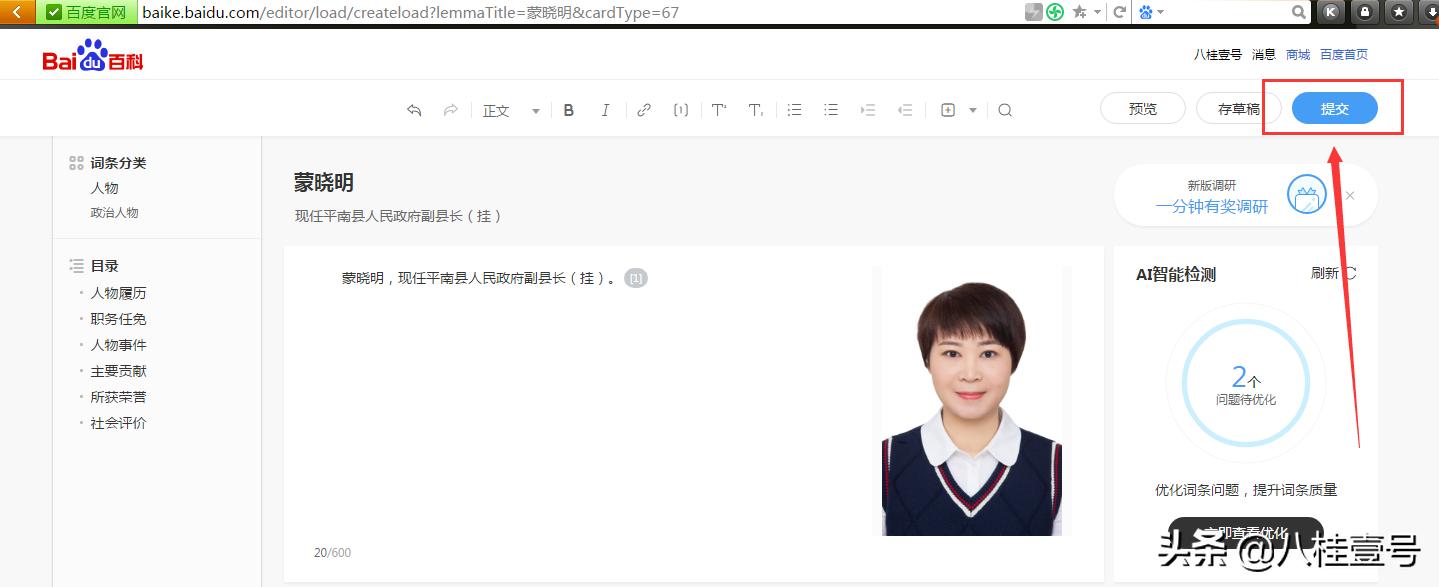
Task: Click the insert reference citation icon
Action: pos(681,110)
